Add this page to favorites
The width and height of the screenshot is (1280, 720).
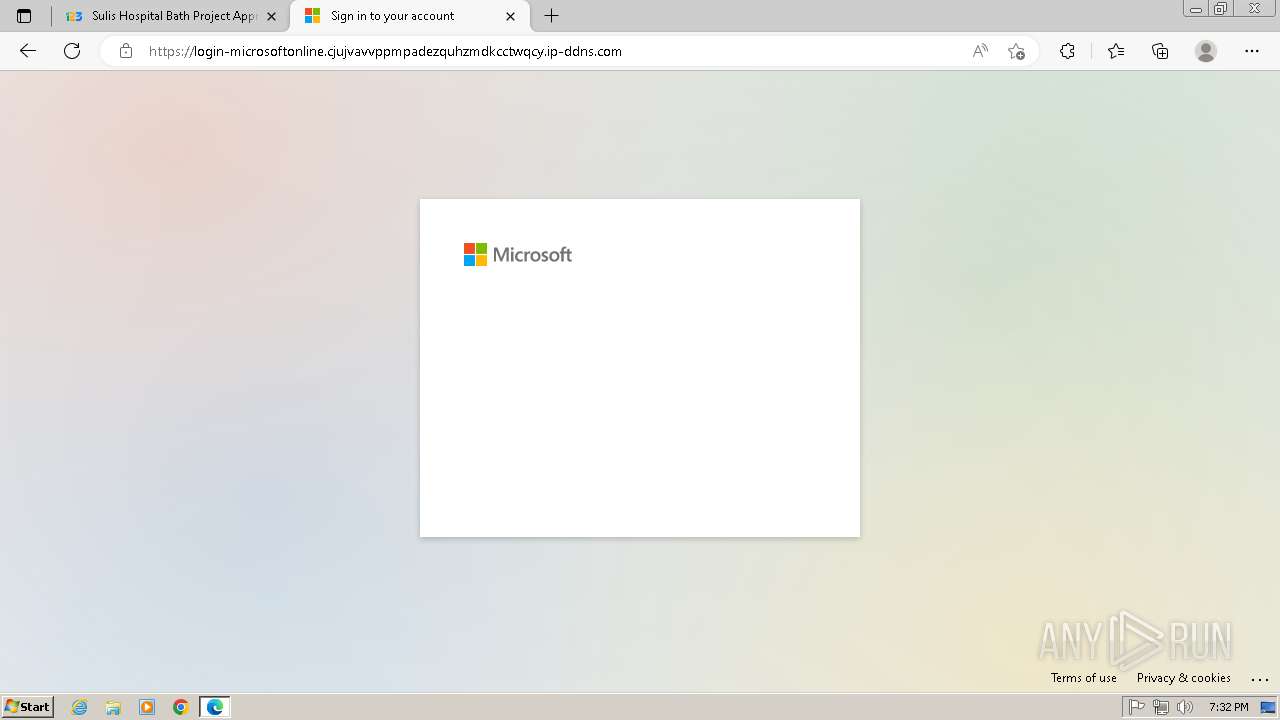click(1017, 51)
